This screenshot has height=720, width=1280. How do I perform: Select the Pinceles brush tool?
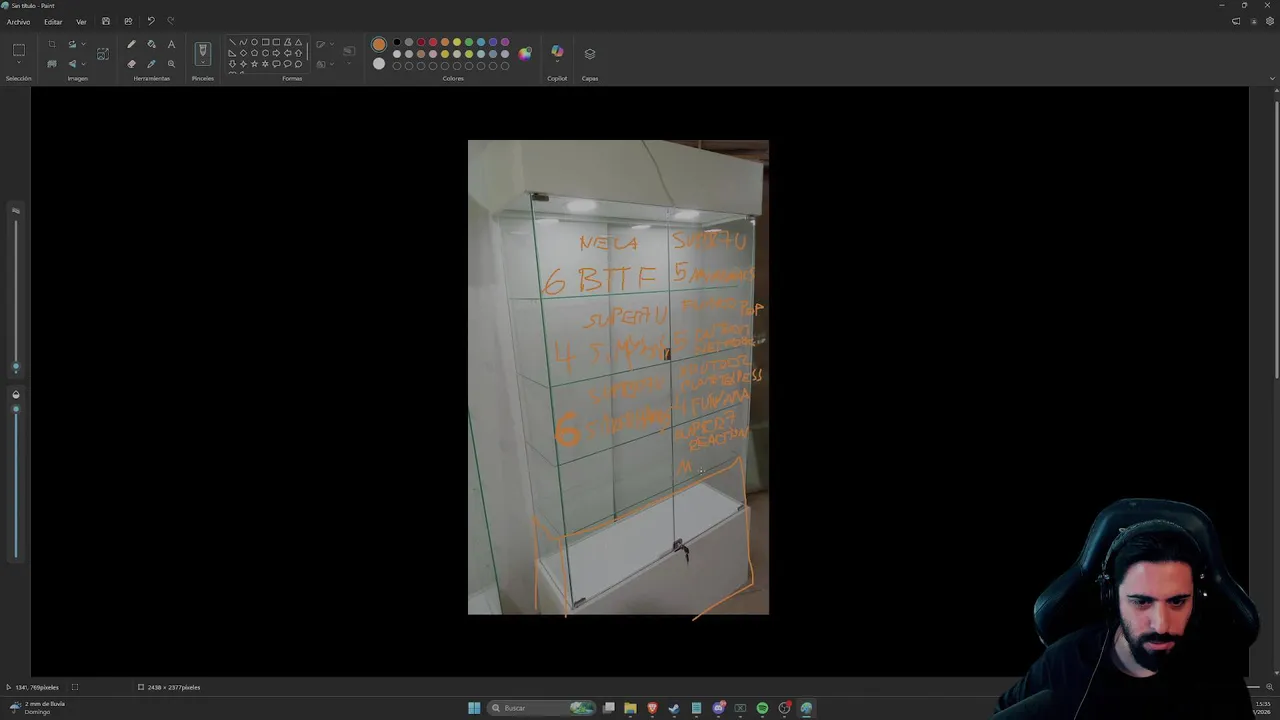[x=203, y=50]
